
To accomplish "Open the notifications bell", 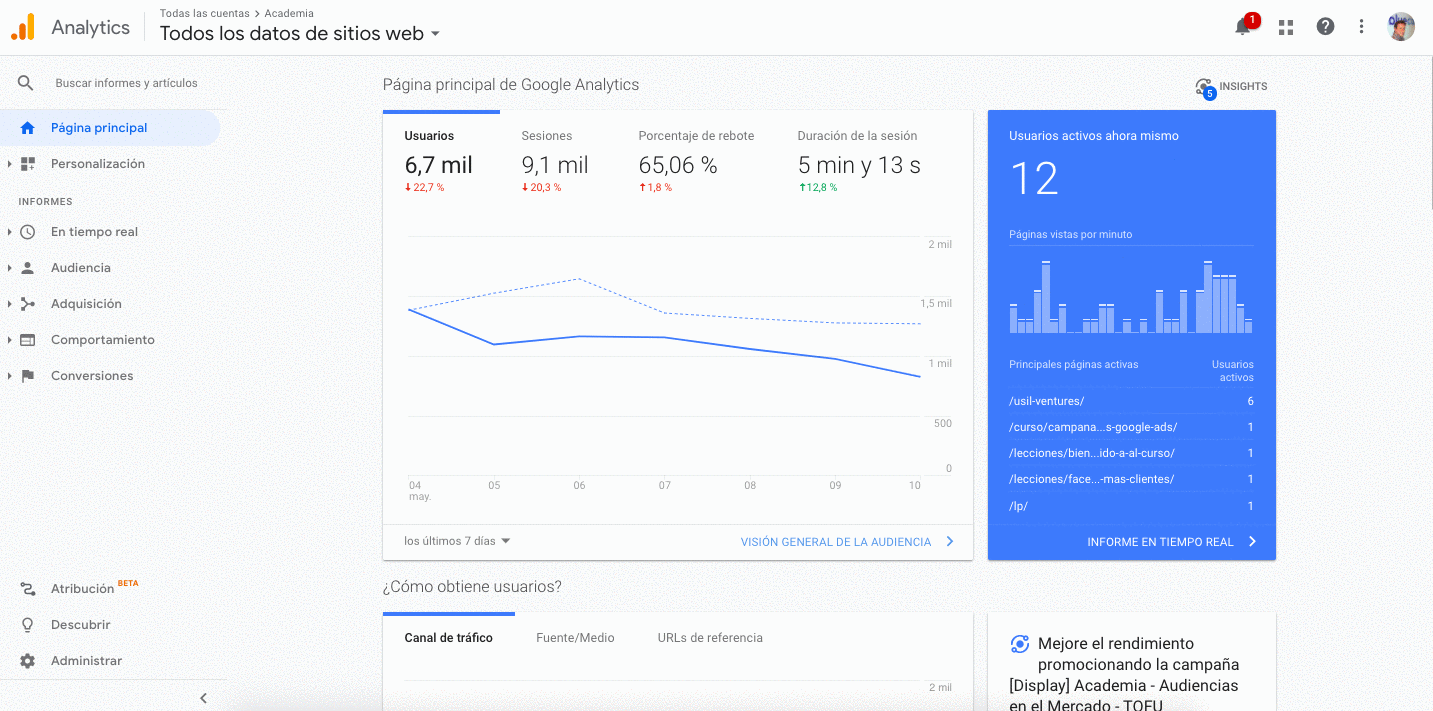I will click(1244, 27).
